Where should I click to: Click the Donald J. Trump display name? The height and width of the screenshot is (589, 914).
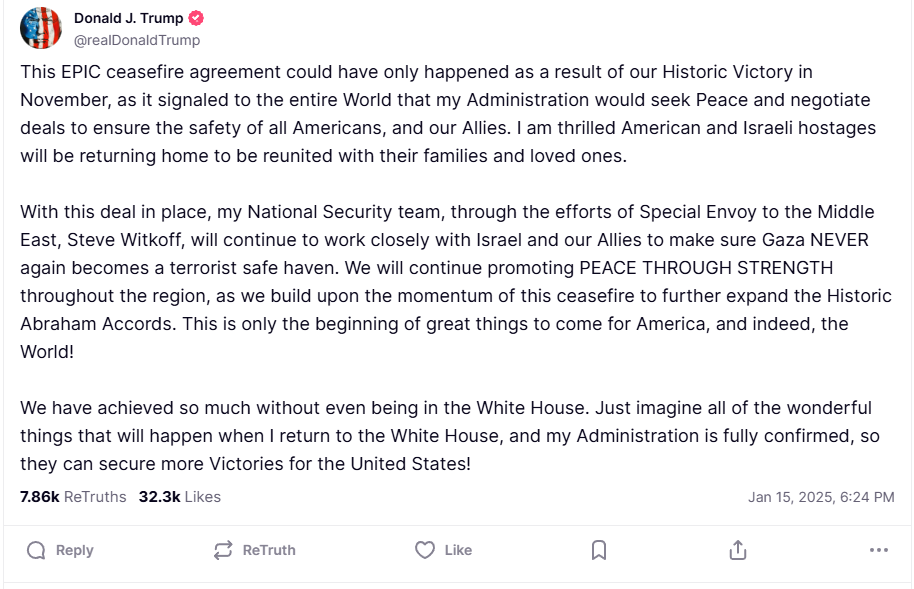129,19
